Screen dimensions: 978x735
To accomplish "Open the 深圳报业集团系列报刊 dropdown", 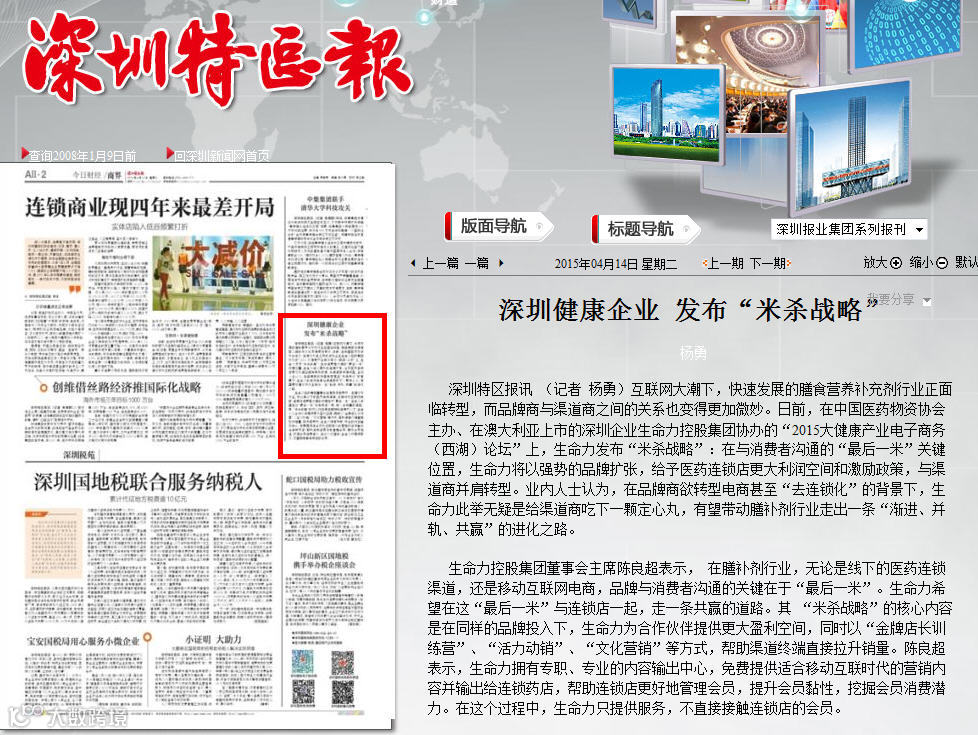I will tap(849, 229).
